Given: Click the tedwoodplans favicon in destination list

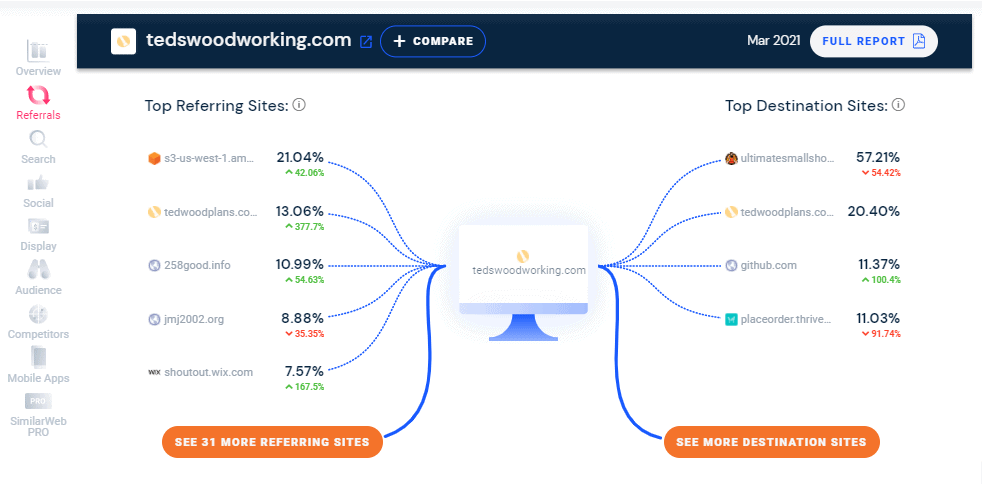Looking at the screenshot, I should click(731, 212).
